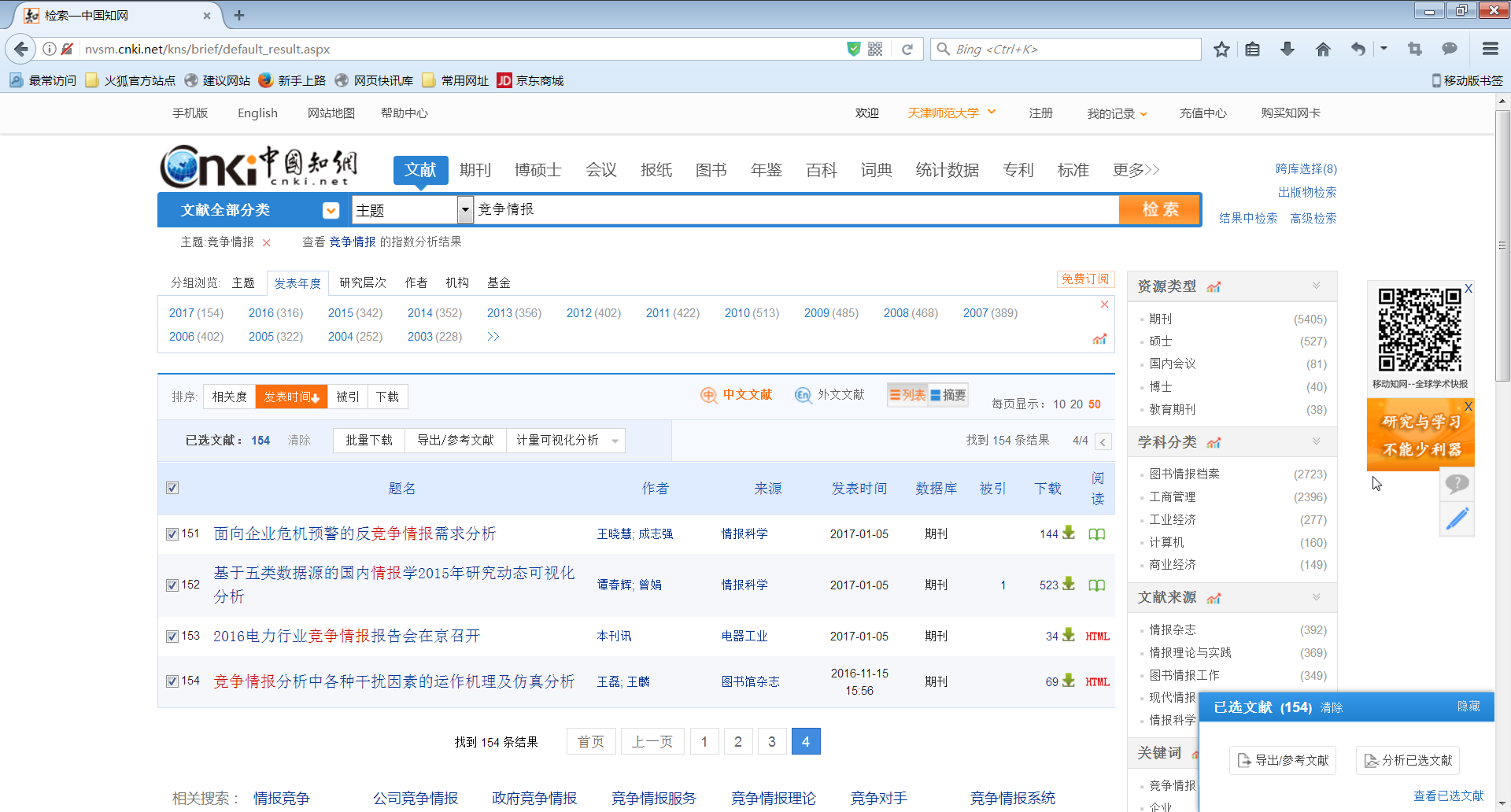Viewport: 1511px width, 812px height.
Task: Click the screenshot crop icon in toolbar
Action: (1415, 49)
